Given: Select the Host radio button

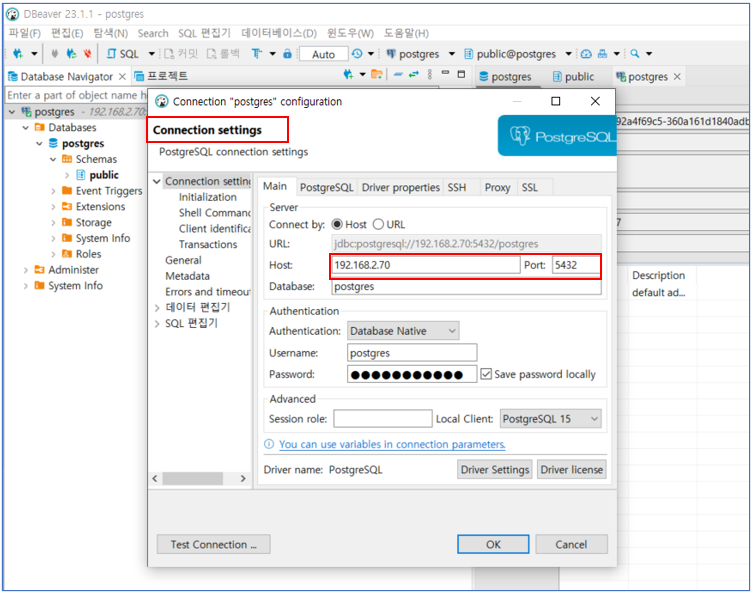Looking at the screenshot, I should (337, 224).
